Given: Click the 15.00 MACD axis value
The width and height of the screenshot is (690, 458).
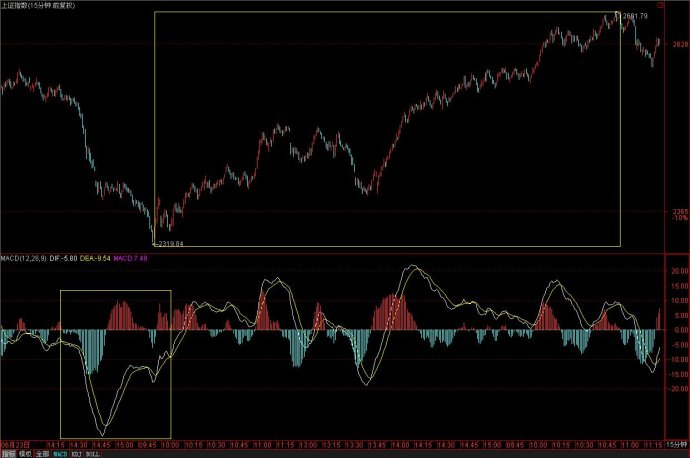Looking at the screenshot, I should click(x=679, y=286).
